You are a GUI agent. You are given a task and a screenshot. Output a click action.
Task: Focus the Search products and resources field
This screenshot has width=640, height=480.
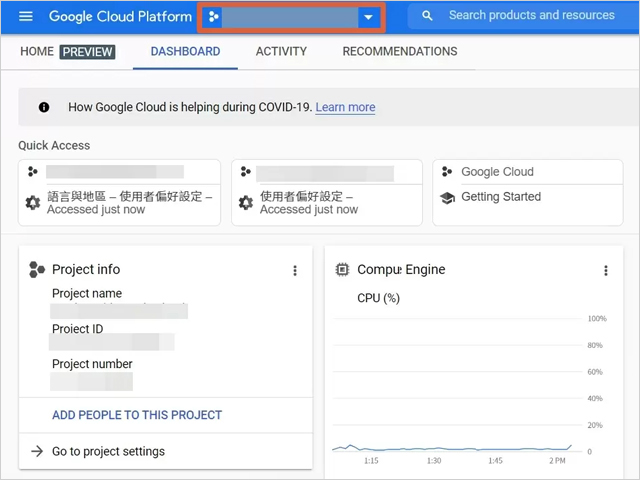(x=530, y=16)
